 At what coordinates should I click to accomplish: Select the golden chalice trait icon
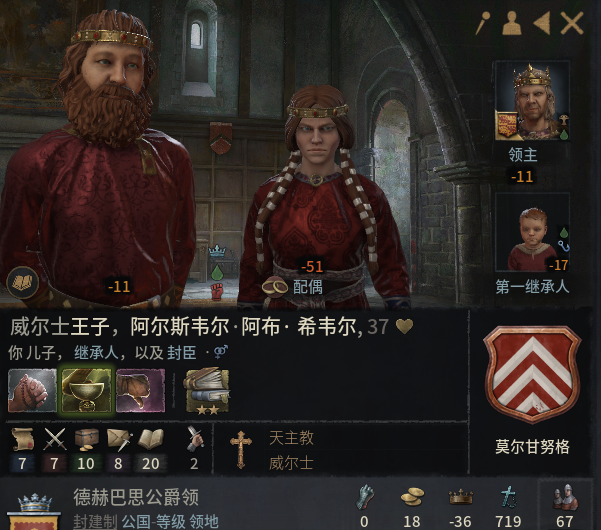coord(86,390)
